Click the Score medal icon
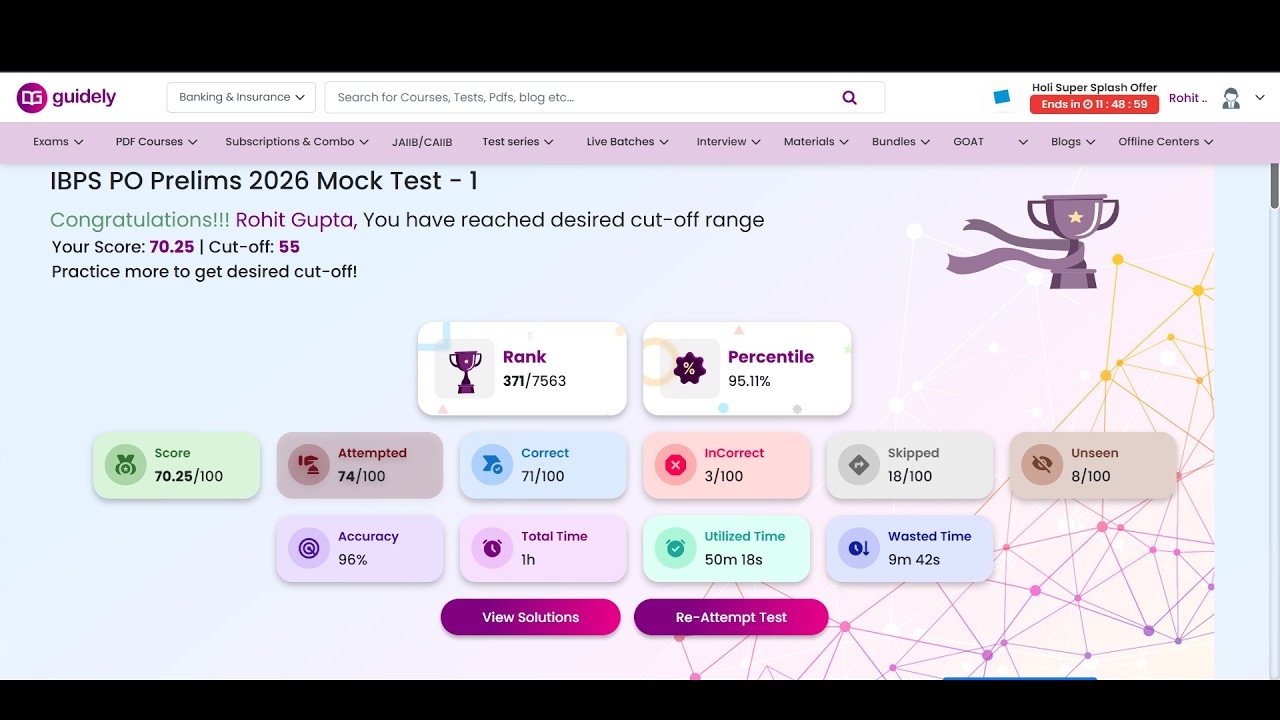 point(126,465)
